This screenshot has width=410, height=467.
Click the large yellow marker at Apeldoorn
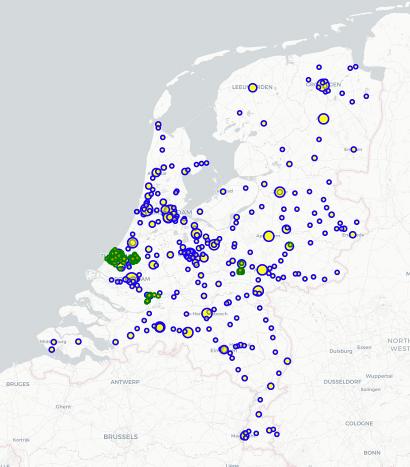(269, 236)
